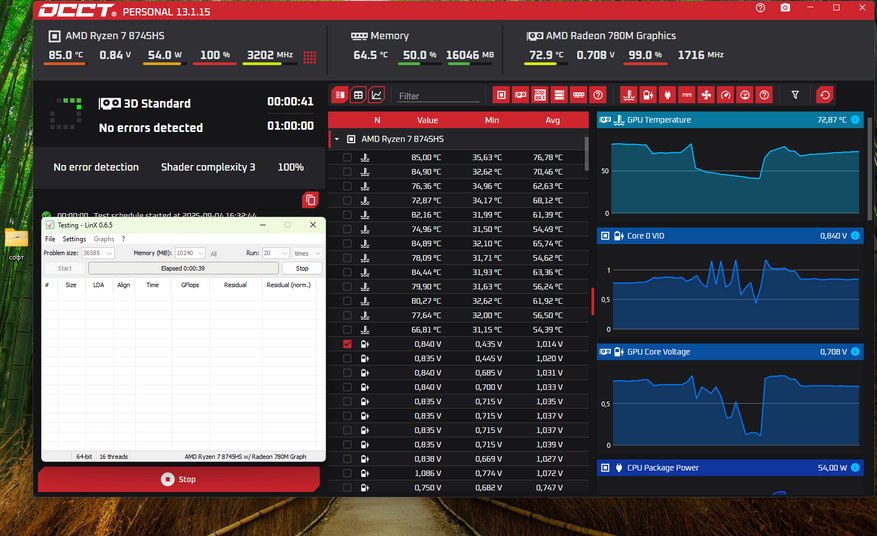Check the 0,750 V sensor row checkbox

point(347,487)
